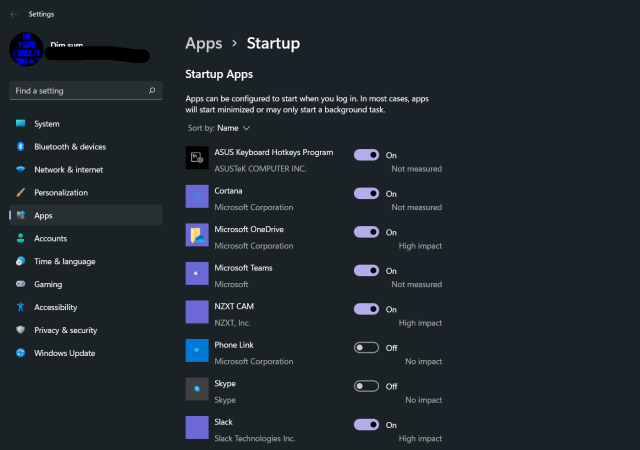Click the Cortana app icon

pos(197,196)
